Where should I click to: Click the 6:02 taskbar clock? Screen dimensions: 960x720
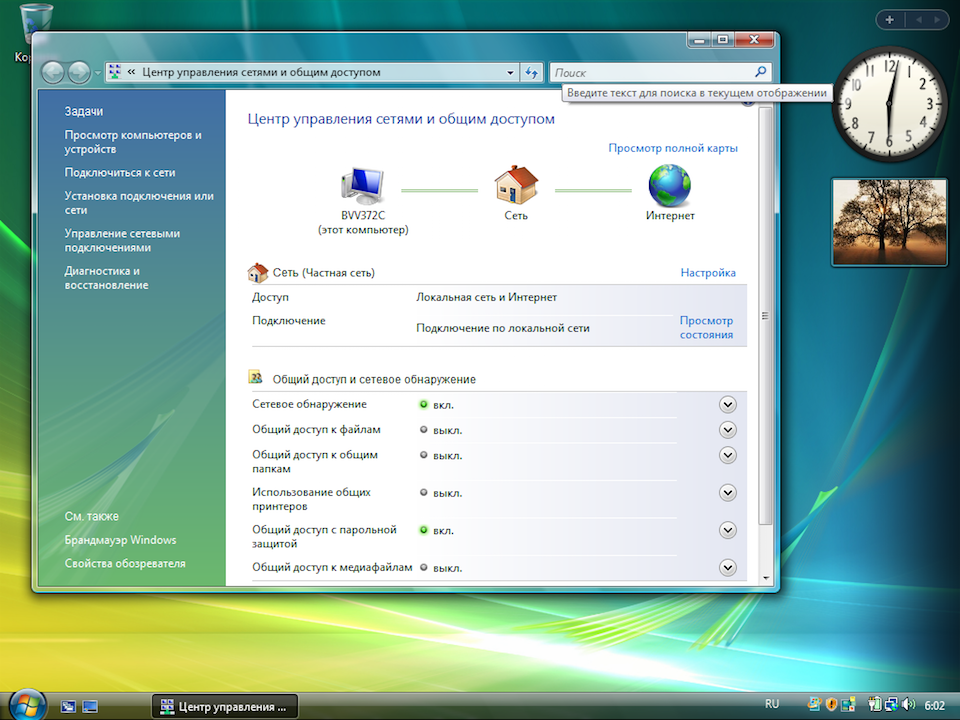click(934, 705)
